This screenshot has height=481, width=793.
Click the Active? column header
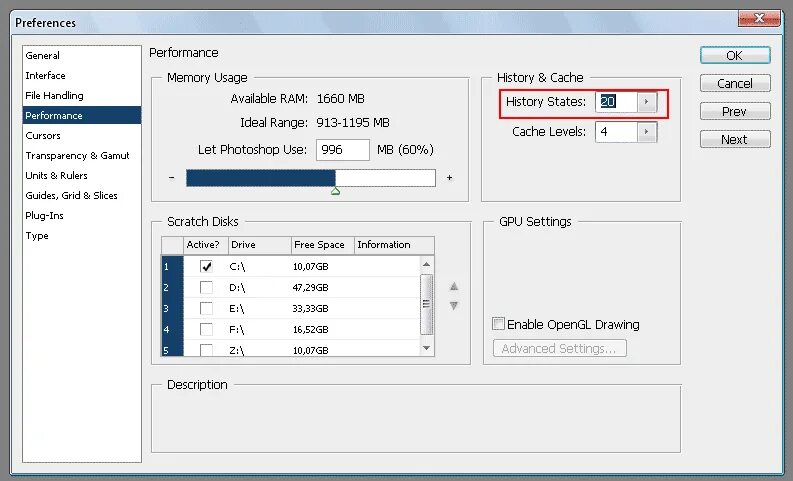[x=205, y=245]
